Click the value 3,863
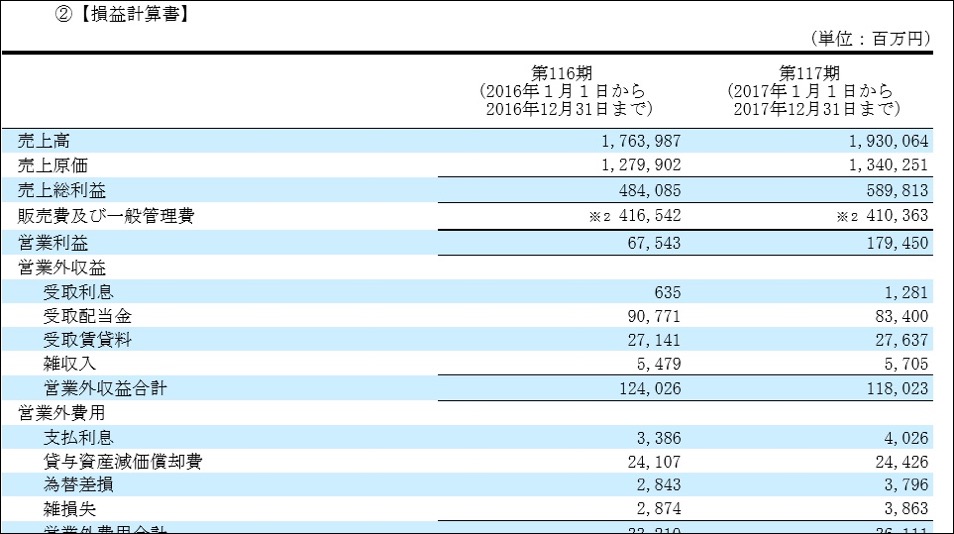Viewport: 954px width, 534px height. click(x=906, y=508)
